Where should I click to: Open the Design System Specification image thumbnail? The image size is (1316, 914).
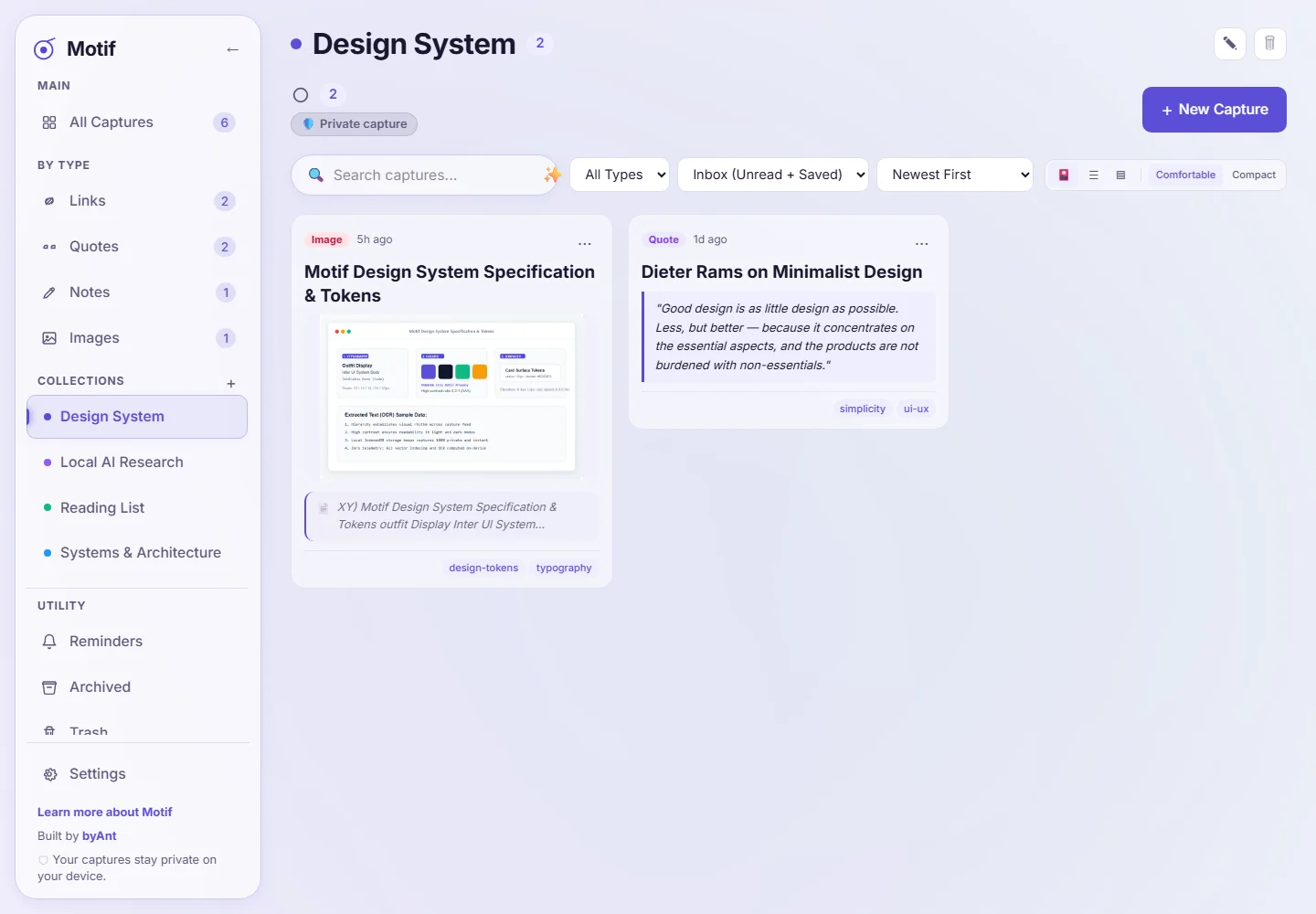point(451,397)
